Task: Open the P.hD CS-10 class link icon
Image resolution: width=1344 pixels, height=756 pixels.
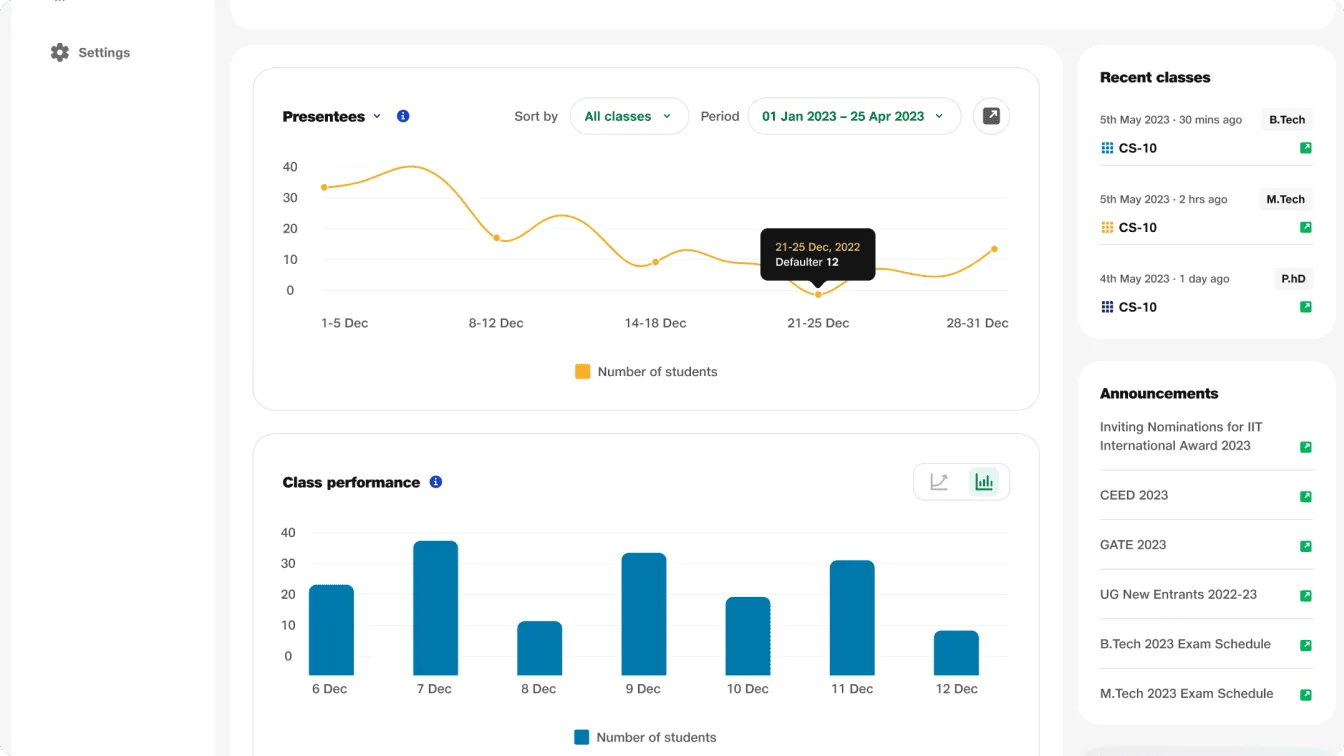Action: [x=1305, y=307]
